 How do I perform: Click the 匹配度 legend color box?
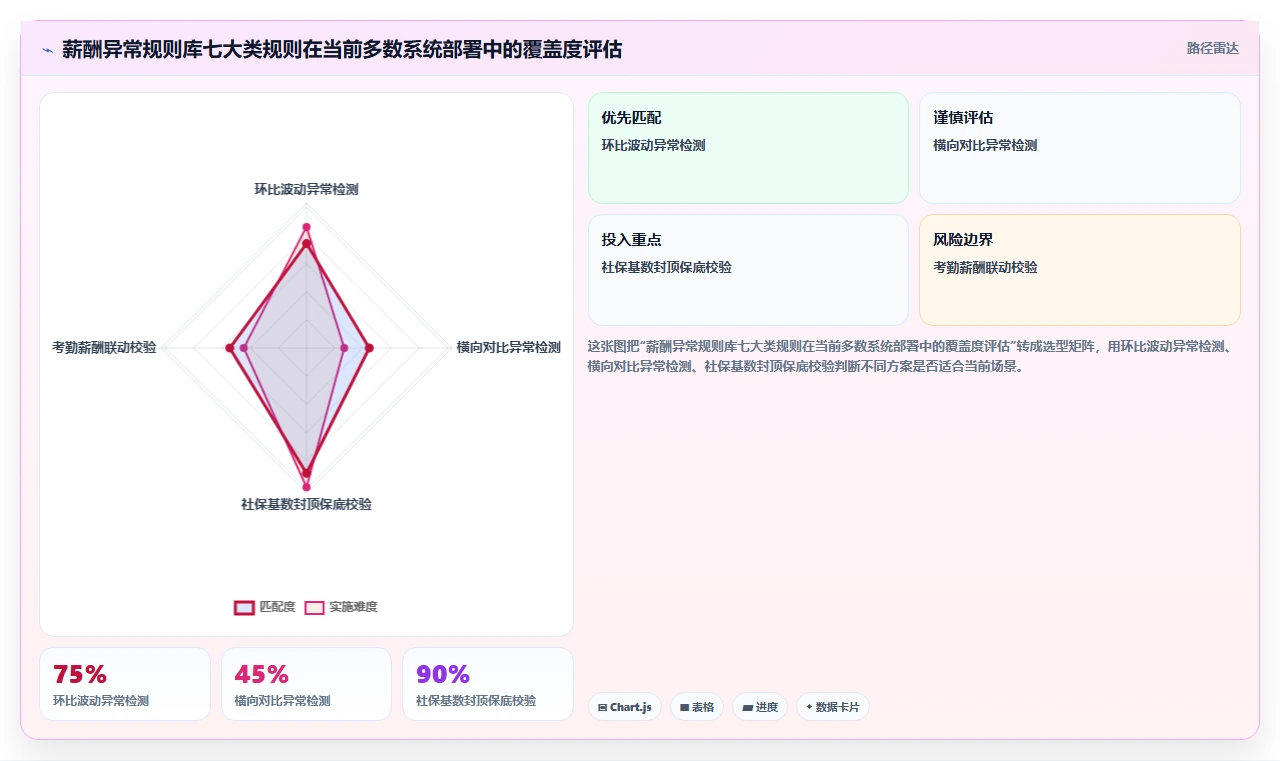click(x=244, y=607)
